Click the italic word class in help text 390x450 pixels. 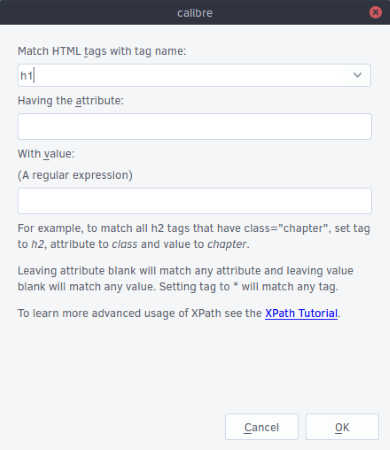(124, 244)
